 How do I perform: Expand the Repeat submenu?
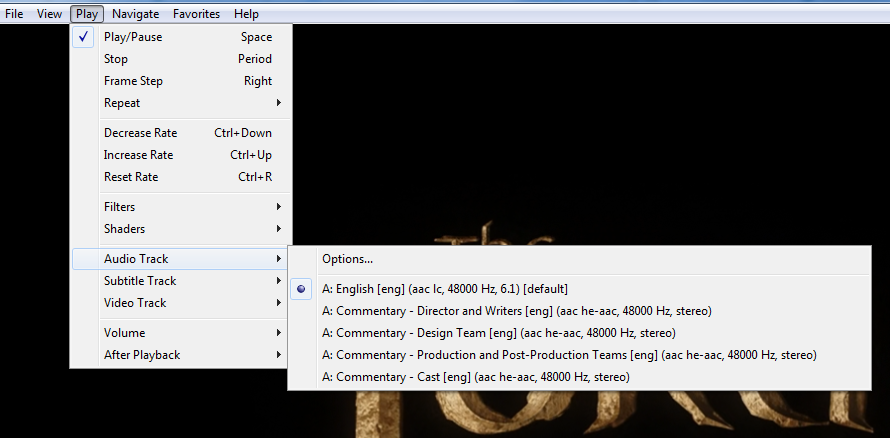[x=181, y=103]
